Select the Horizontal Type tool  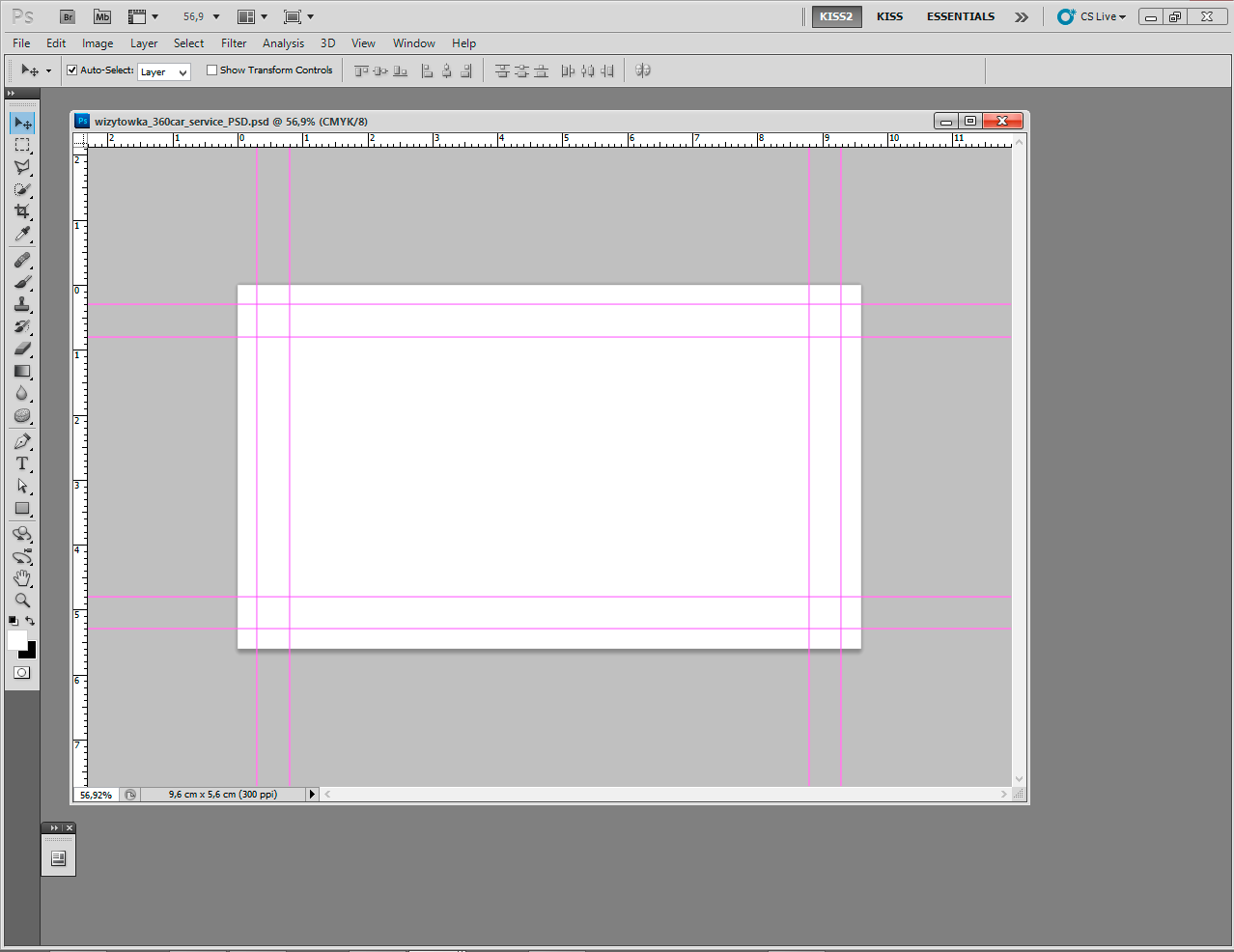point(22,464)
